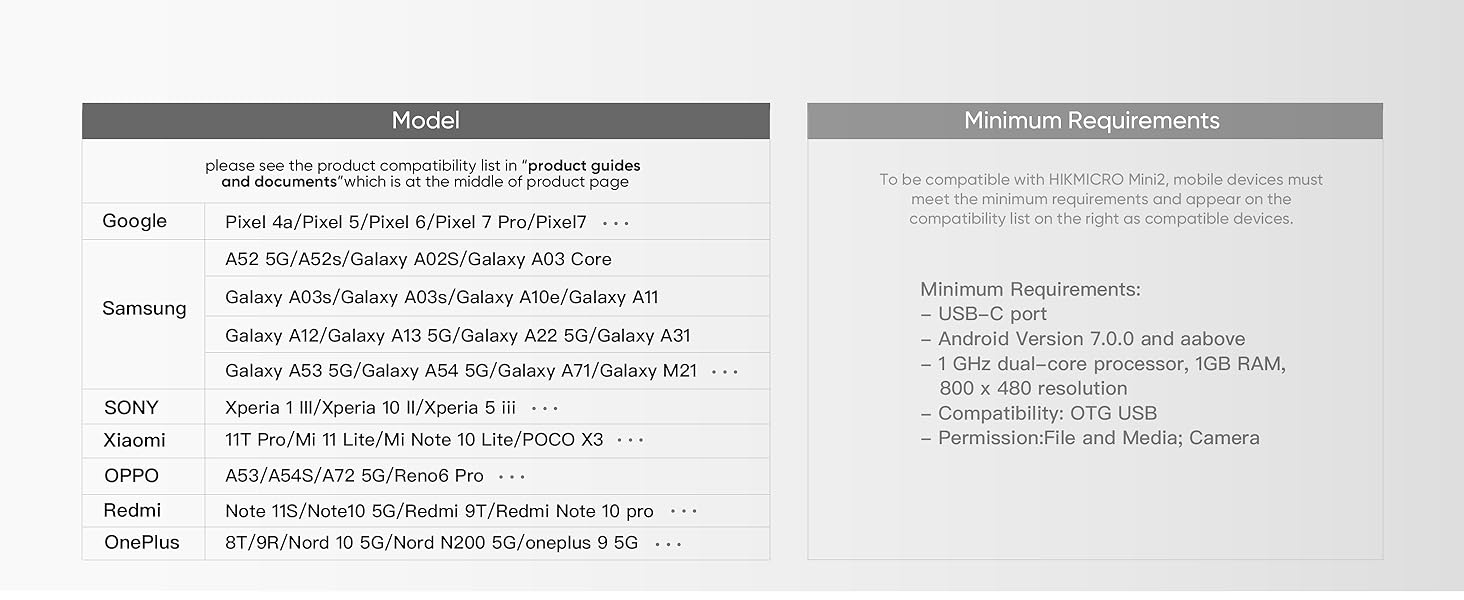Select the SONY brand cell
1464x600 pixels.
[x=131, y=408]
